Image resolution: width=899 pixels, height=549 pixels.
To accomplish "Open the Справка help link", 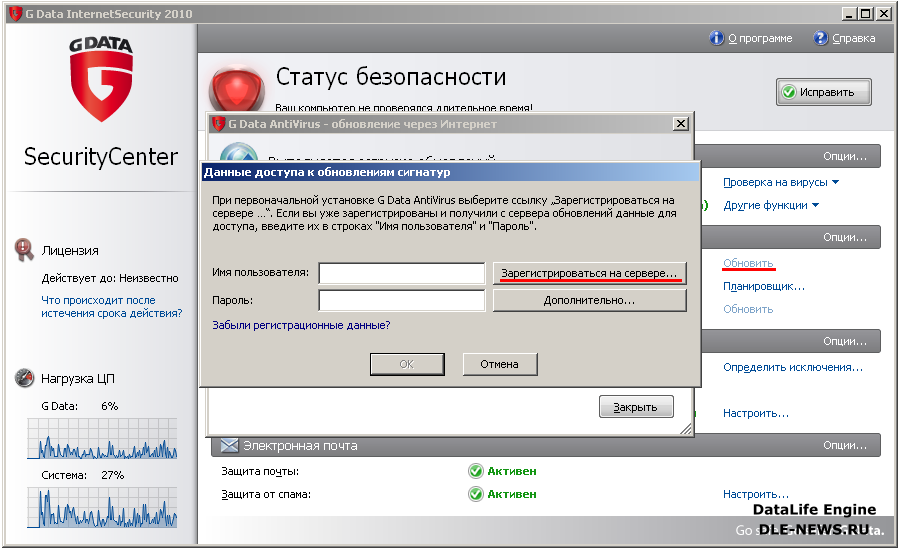I will click(x=854, y=38).
